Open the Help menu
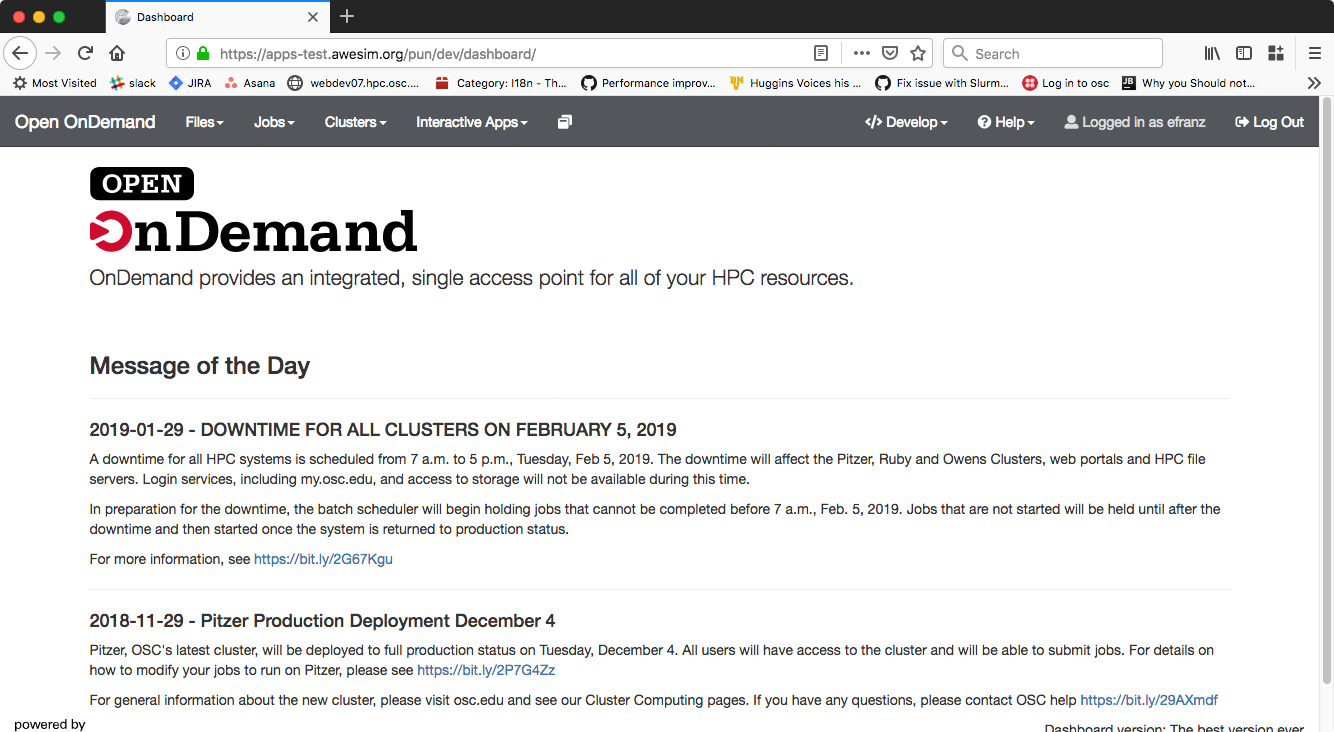The height and width of the screenshot is (732, 1334). coord(1006,122)
